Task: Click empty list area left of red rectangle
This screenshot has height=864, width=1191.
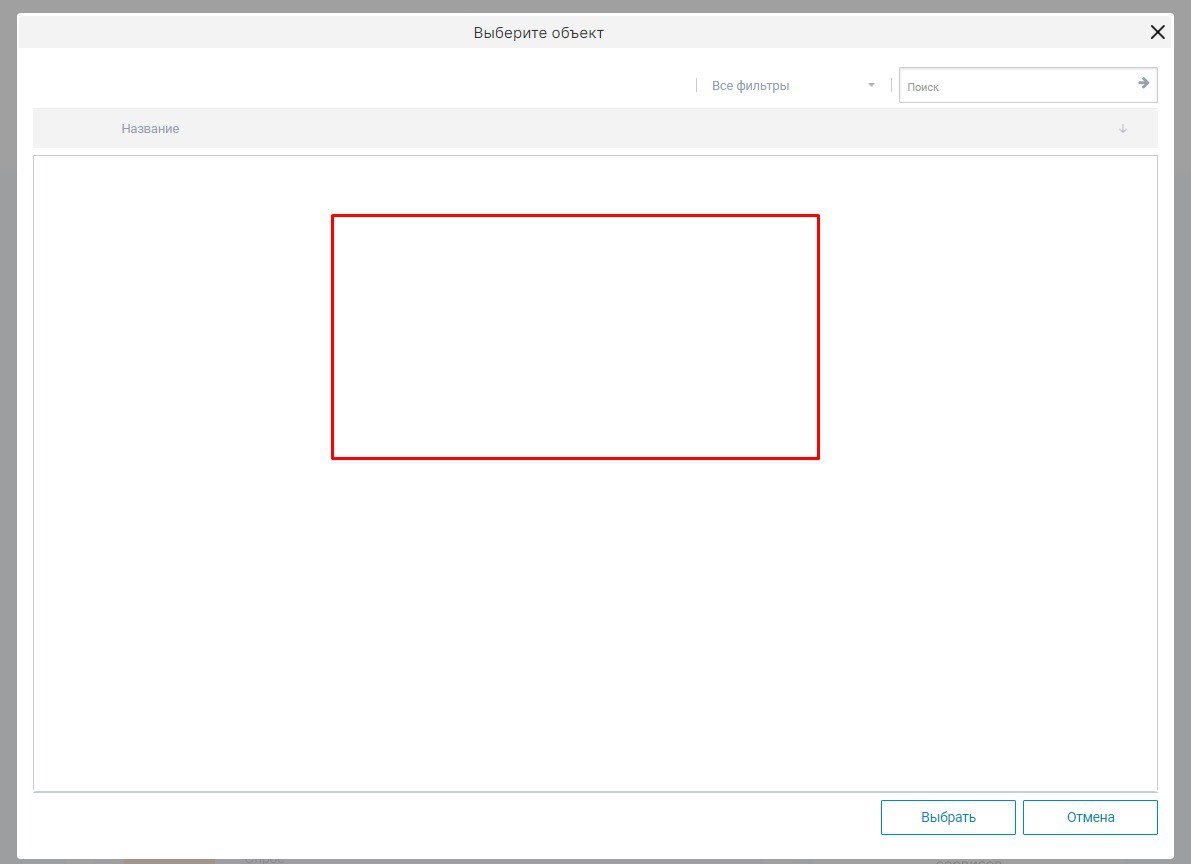Action: (x=180, y=337)
